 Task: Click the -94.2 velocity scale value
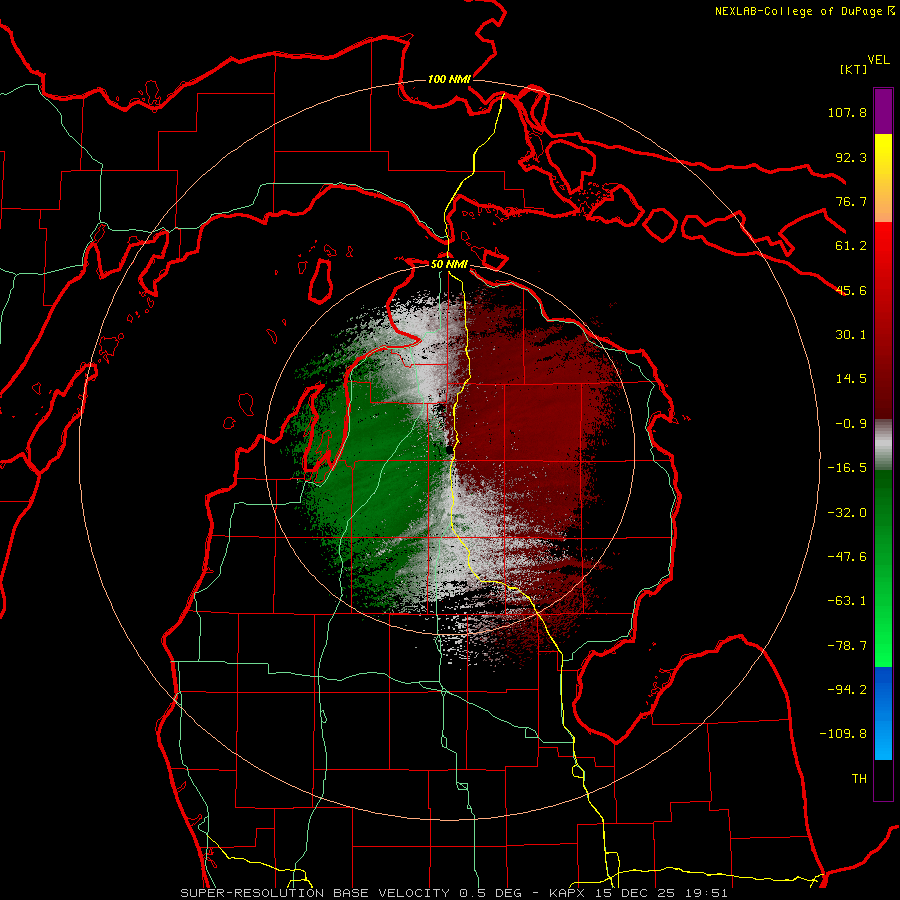[847, 690]
